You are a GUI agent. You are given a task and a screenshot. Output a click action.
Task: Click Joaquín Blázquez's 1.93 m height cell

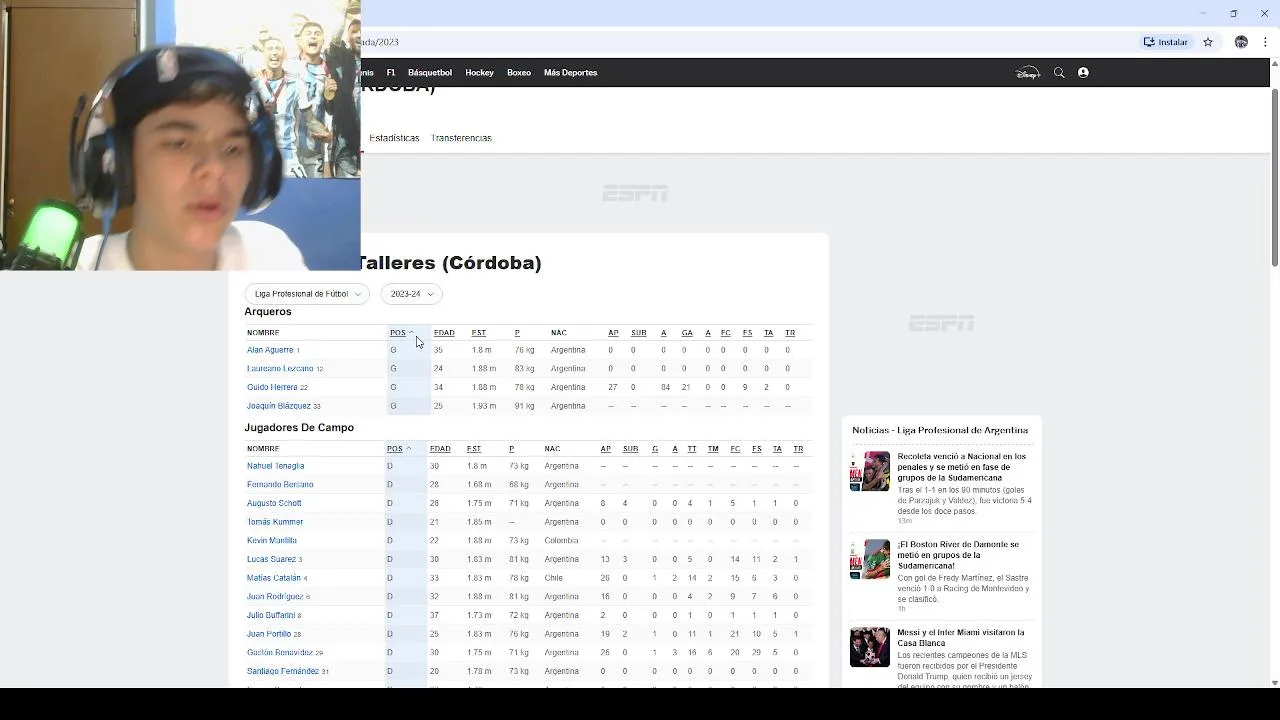click(x=484, y=406)
